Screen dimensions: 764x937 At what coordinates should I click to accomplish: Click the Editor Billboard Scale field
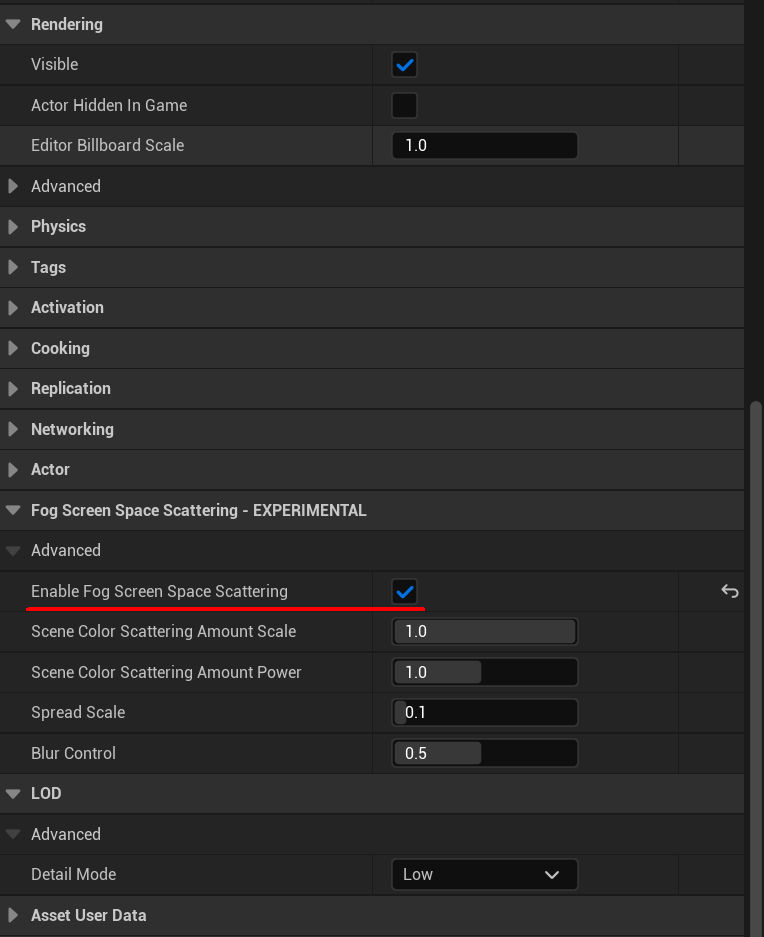[484, 145]
